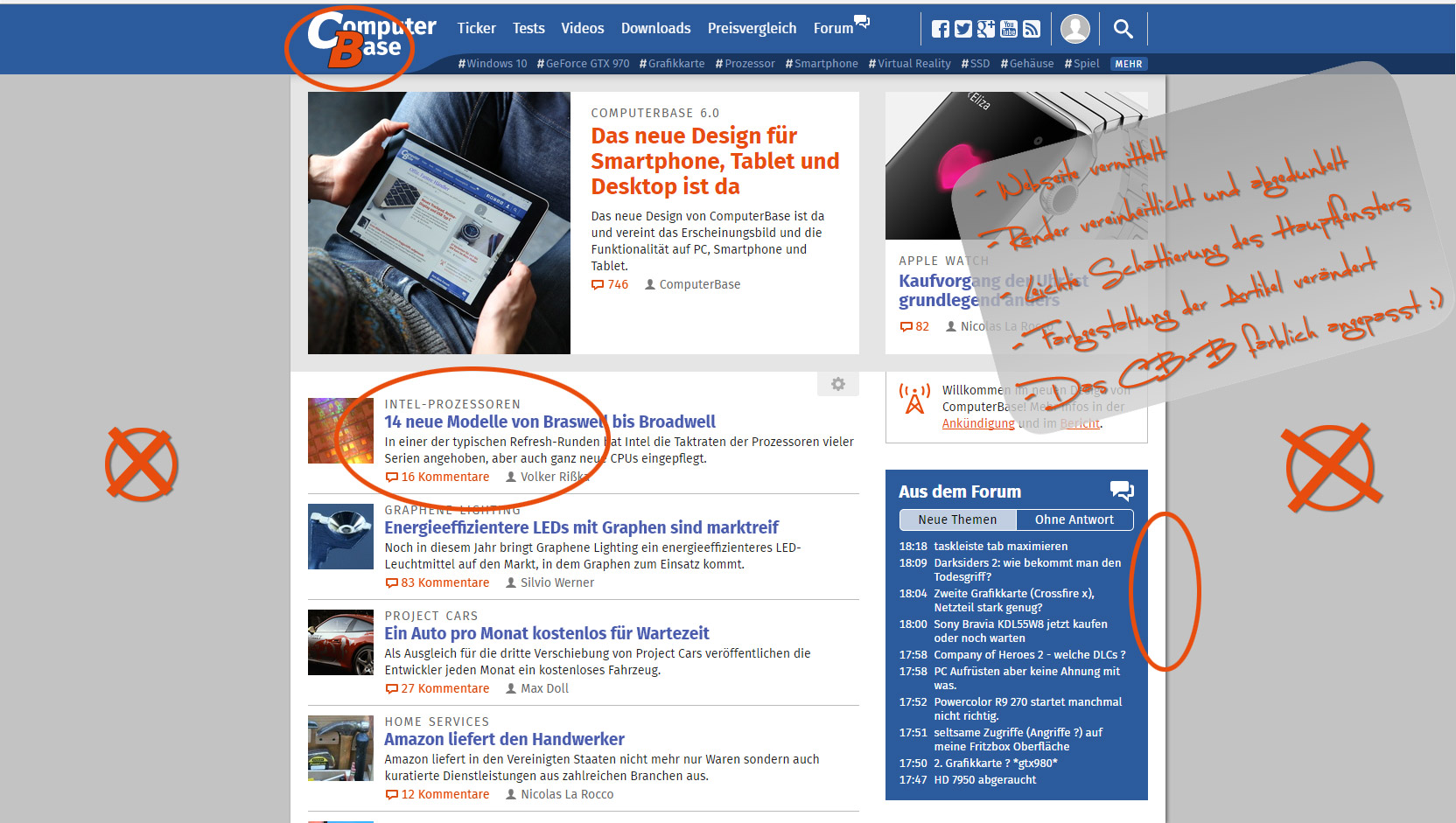
Task: Click comment icon before 12 Kommentare
Action: (x=392, y=795)
